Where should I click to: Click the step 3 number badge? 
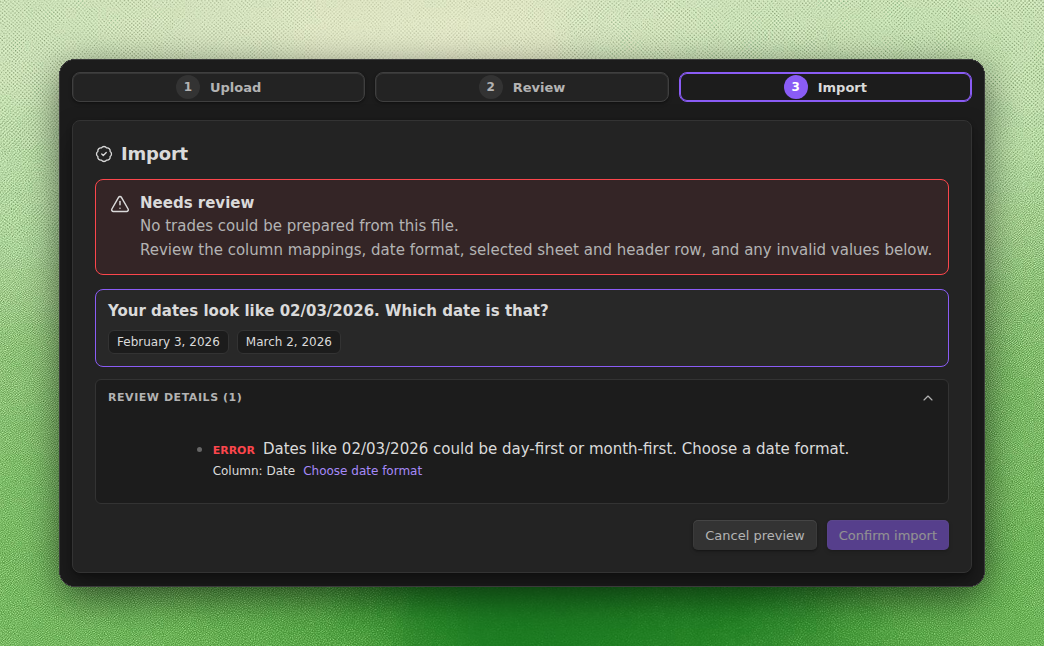(x=796, y=87)
